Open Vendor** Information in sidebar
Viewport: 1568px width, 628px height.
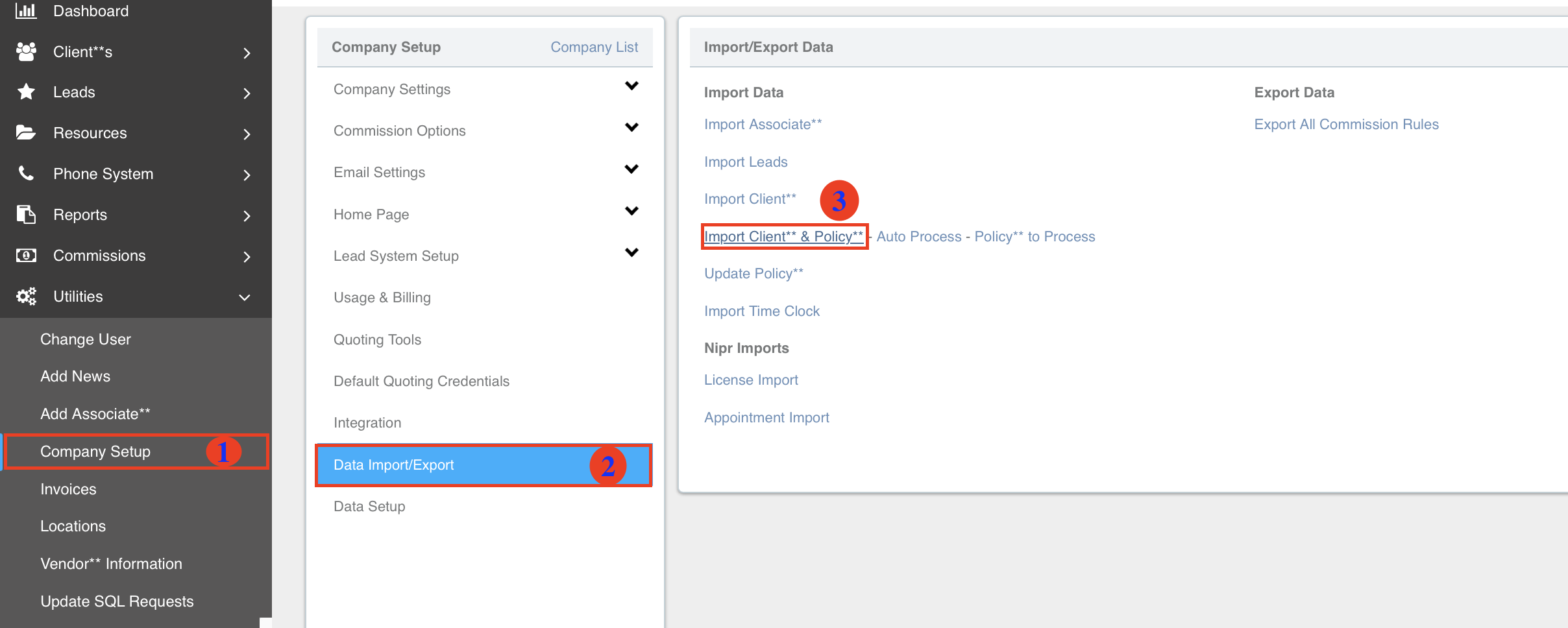pyautogui.click(x=111, y=564)
